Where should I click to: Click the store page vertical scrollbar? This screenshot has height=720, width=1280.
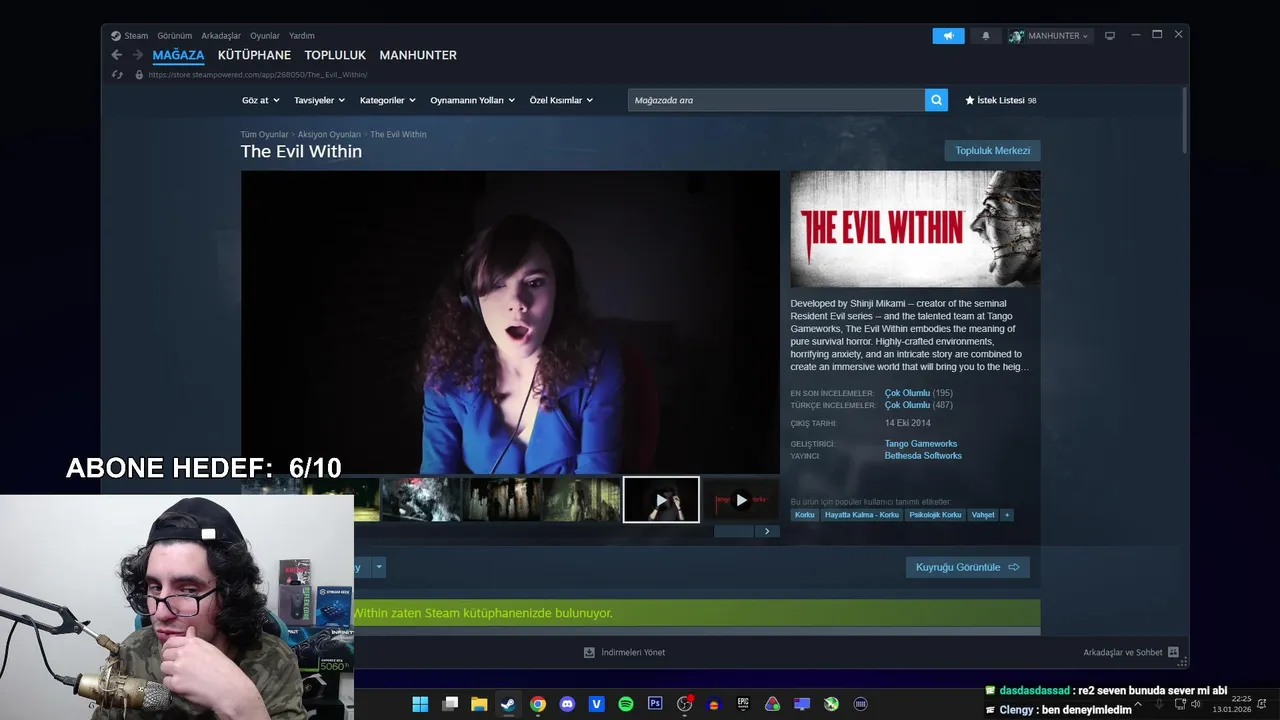(x=1184, y=120)
